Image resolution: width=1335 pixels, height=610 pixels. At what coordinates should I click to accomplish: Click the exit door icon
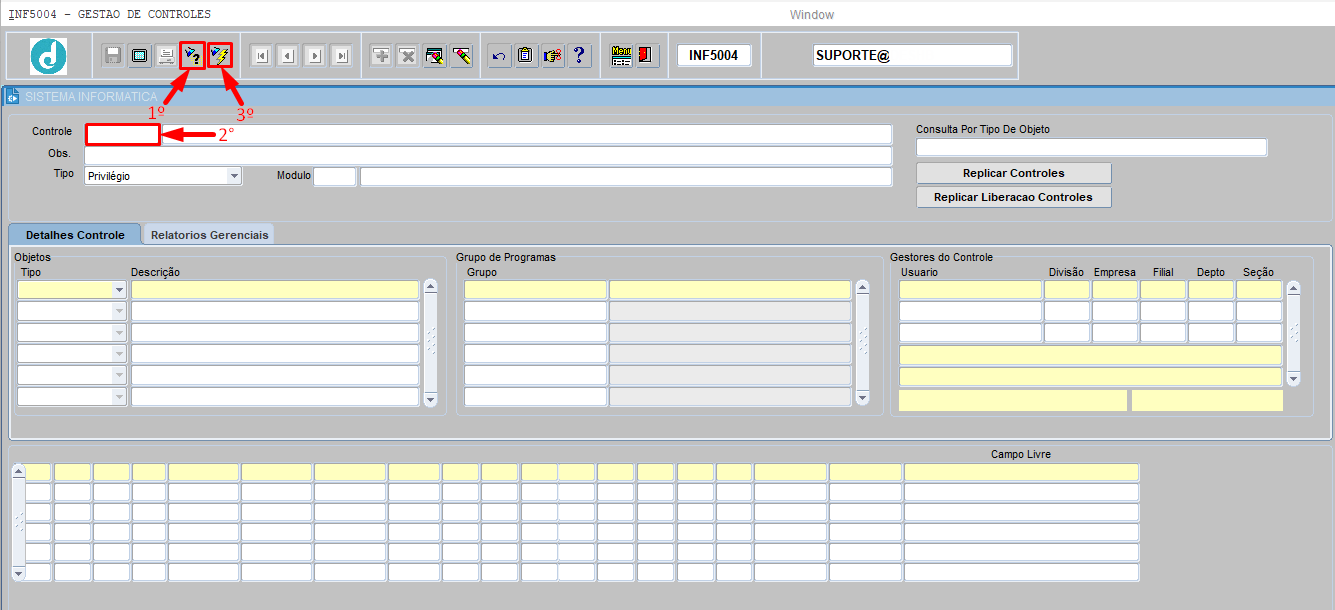tap(647, 56)
